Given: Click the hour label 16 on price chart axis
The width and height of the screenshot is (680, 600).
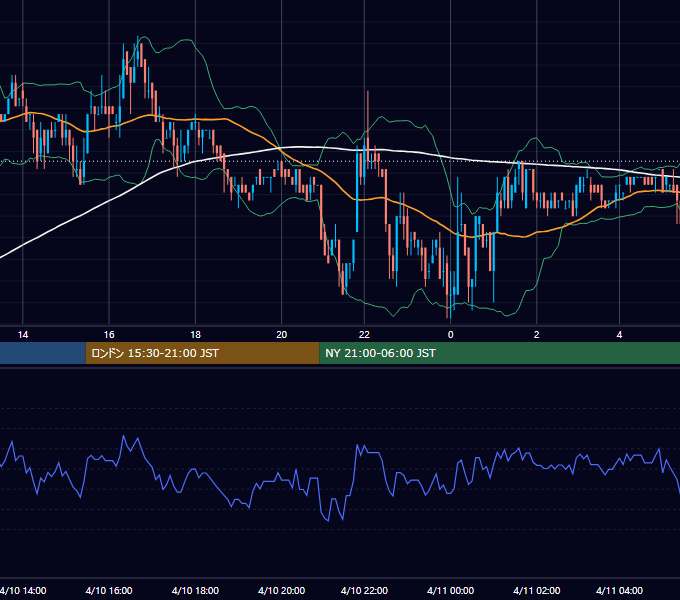Looking at the screenshot, I should point(109,335).
